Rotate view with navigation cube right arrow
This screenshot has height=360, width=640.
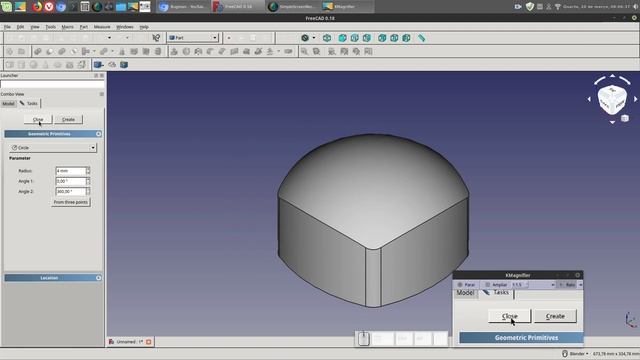click(636, 99)
